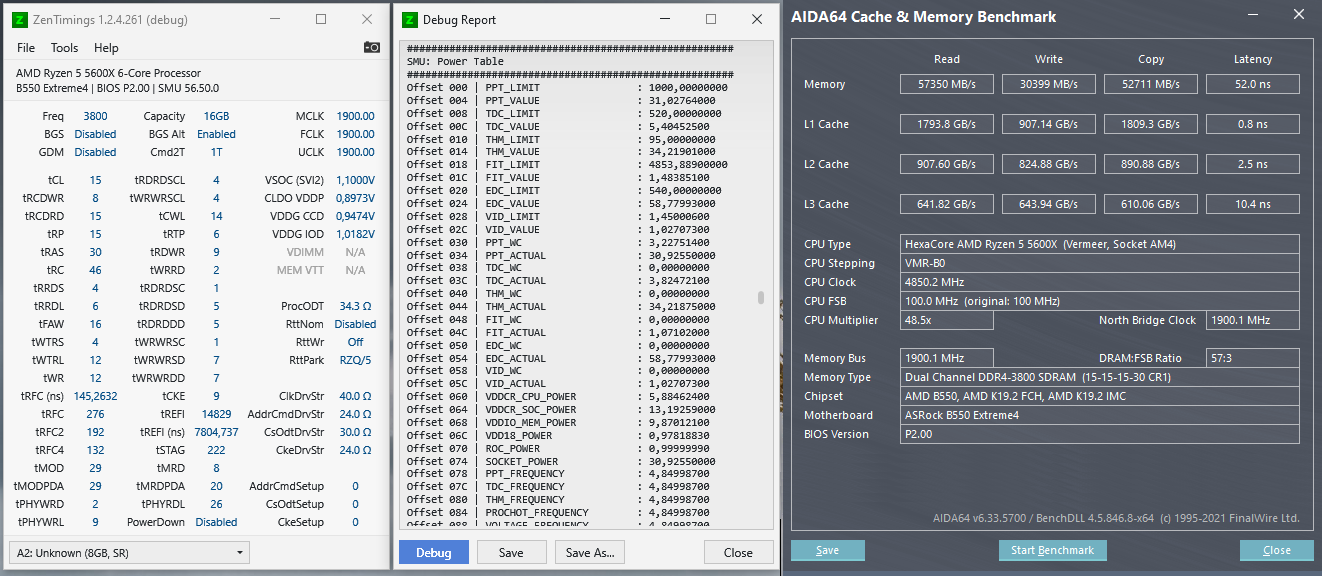Click the Debug button in Debug Report

tap(433, 552)
